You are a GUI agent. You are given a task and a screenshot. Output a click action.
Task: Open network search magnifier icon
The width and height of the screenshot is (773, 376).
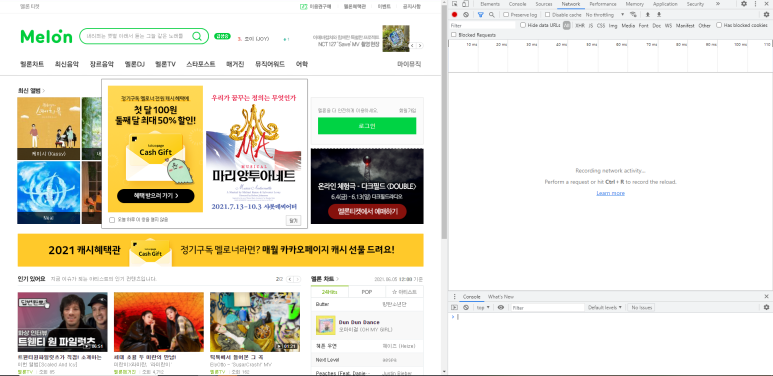click(x=492, y=15)
